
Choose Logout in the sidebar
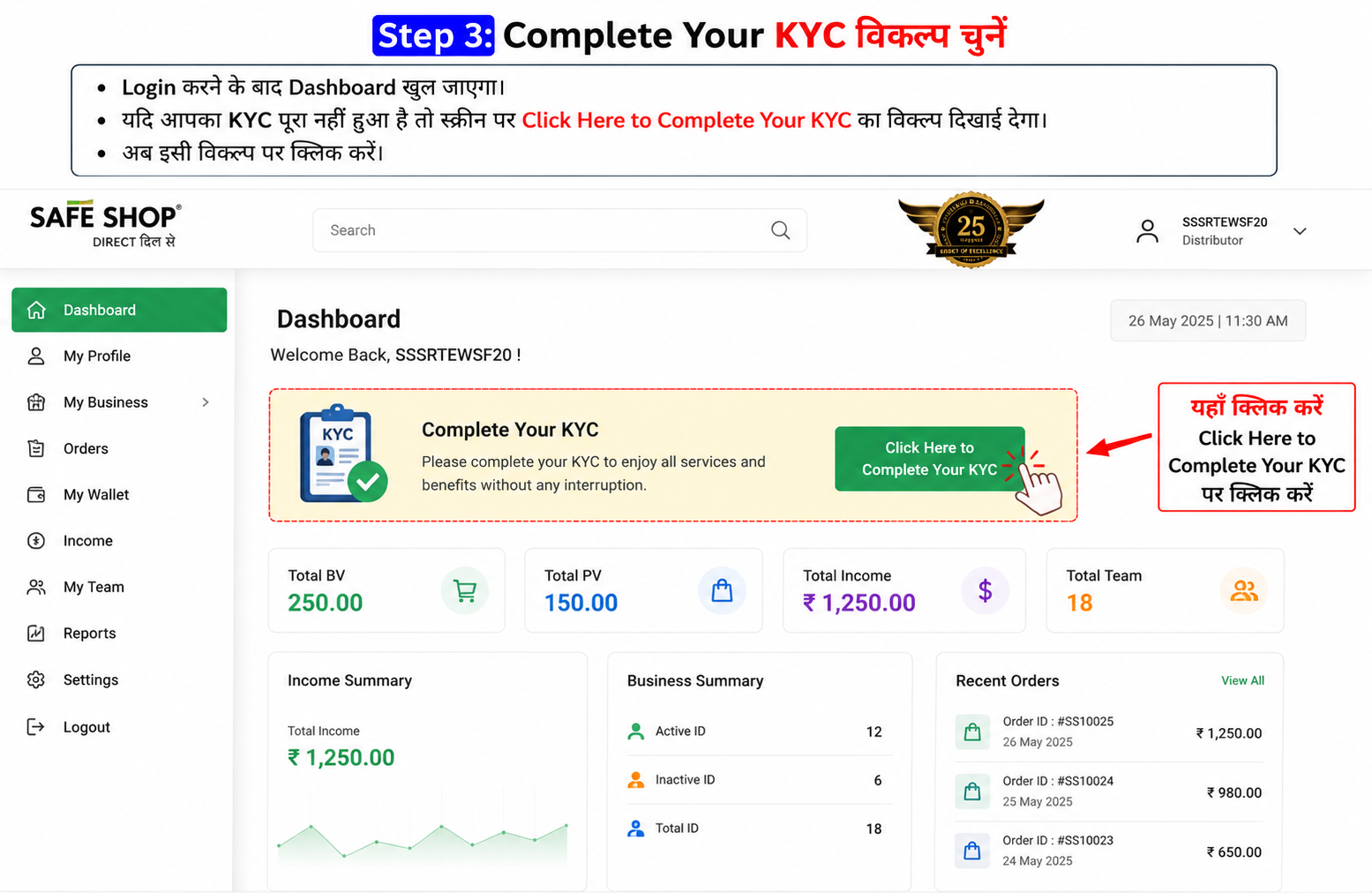(x=119, y=727)
